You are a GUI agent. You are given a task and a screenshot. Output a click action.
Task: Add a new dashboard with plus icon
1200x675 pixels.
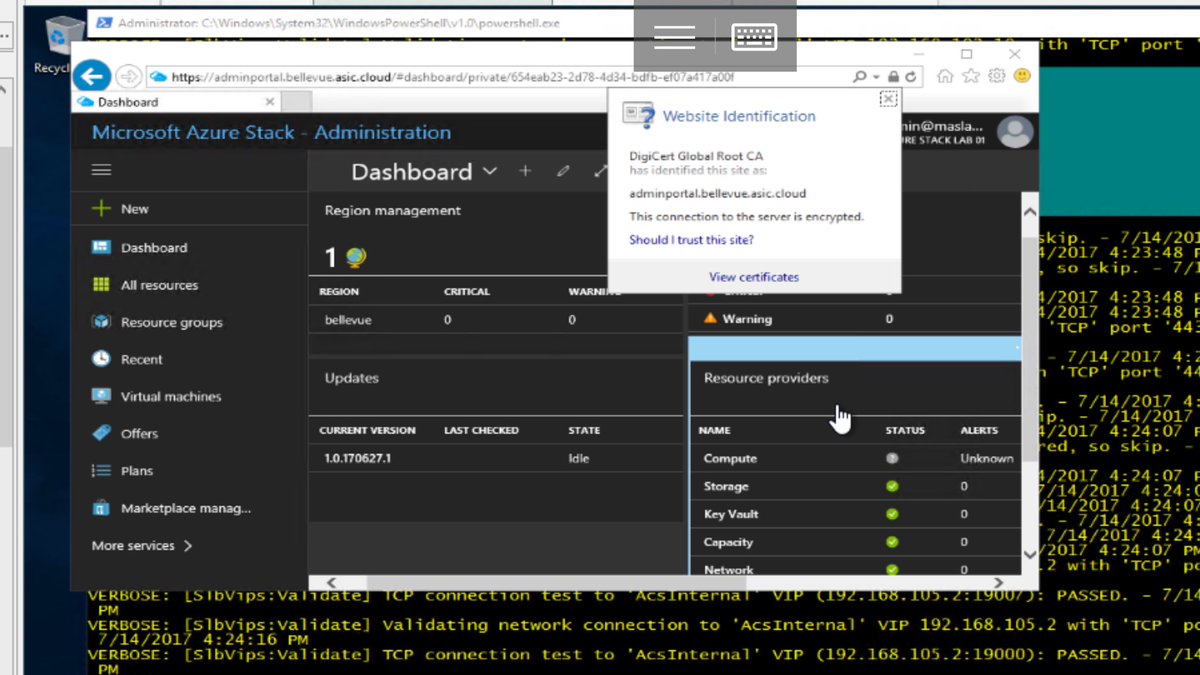click(x=524, y=171)
